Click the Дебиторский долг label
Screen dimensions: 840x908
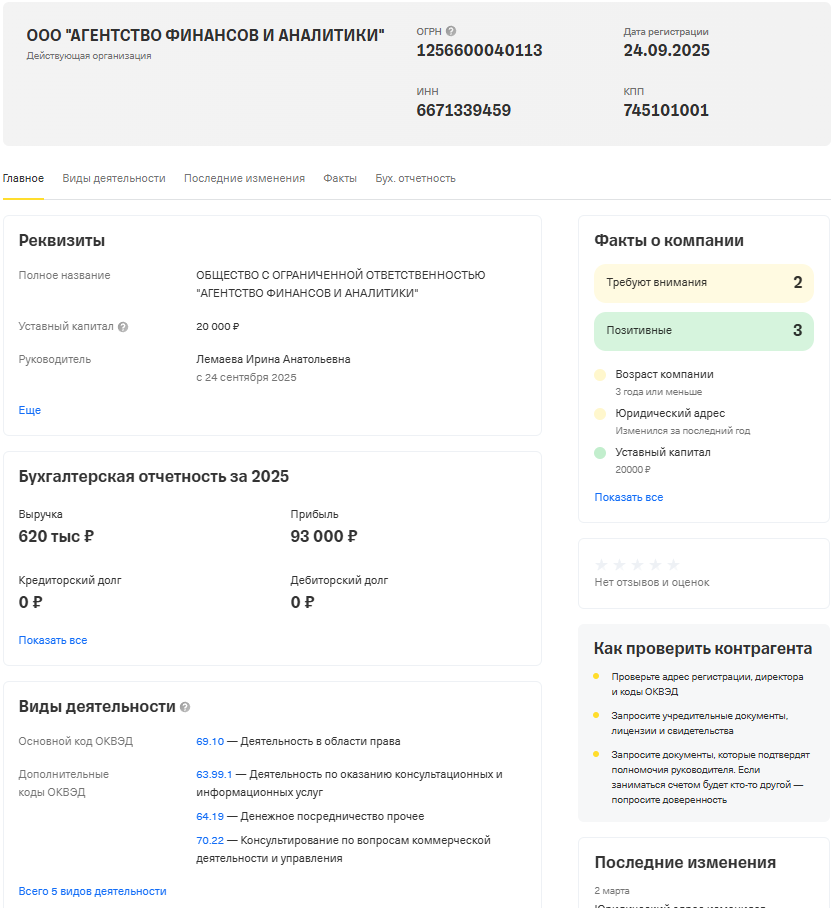point(339,580)
